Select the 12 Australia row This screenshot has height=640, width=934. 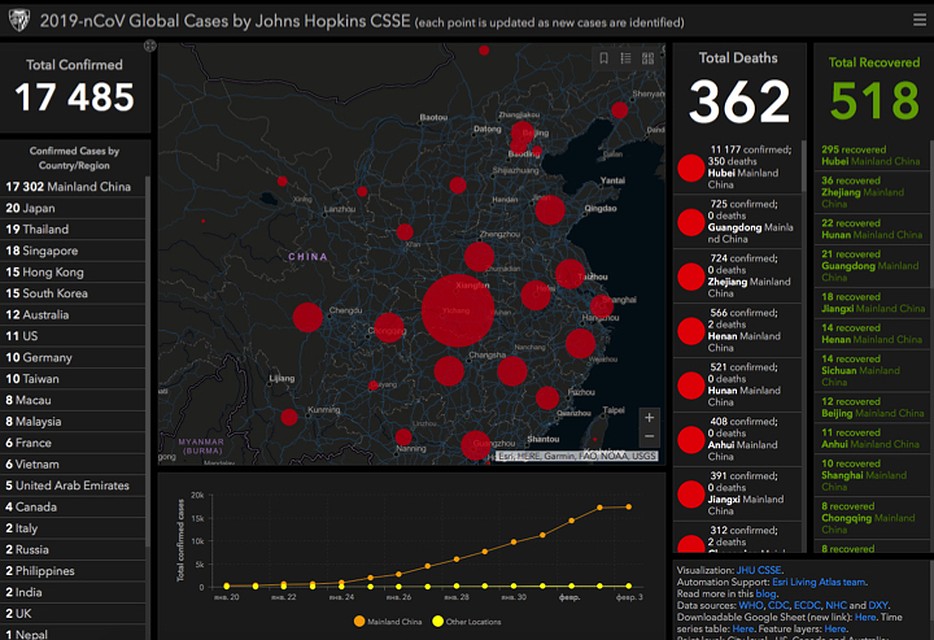point(73,315)
